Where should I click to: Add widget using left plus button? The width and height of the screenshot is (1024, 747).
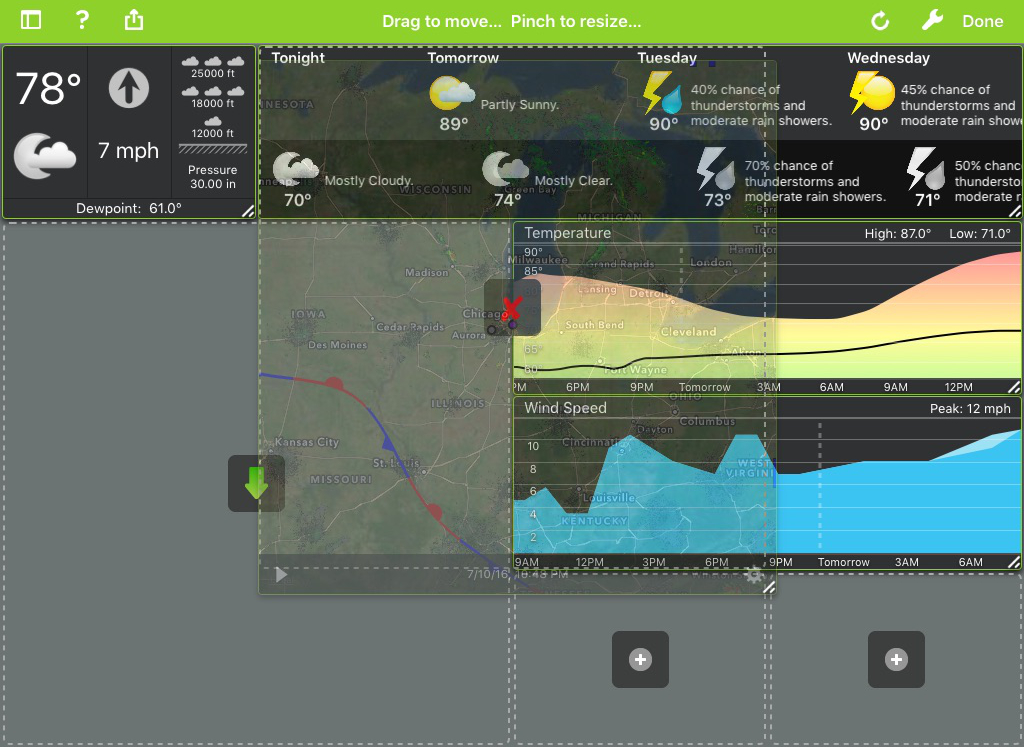pos(640,660)
